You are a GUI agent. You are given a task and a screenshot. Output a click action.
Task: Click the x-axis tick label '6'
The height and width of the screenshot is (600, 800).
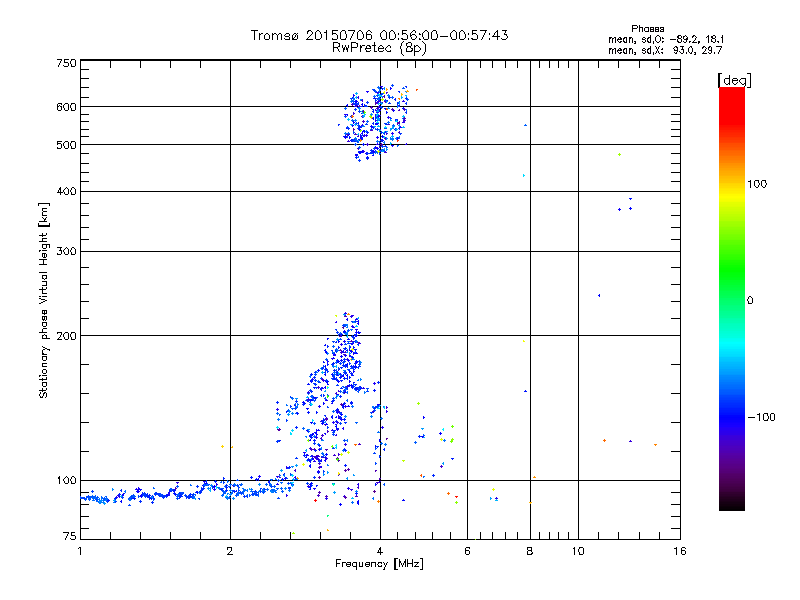tap(467, 551)
